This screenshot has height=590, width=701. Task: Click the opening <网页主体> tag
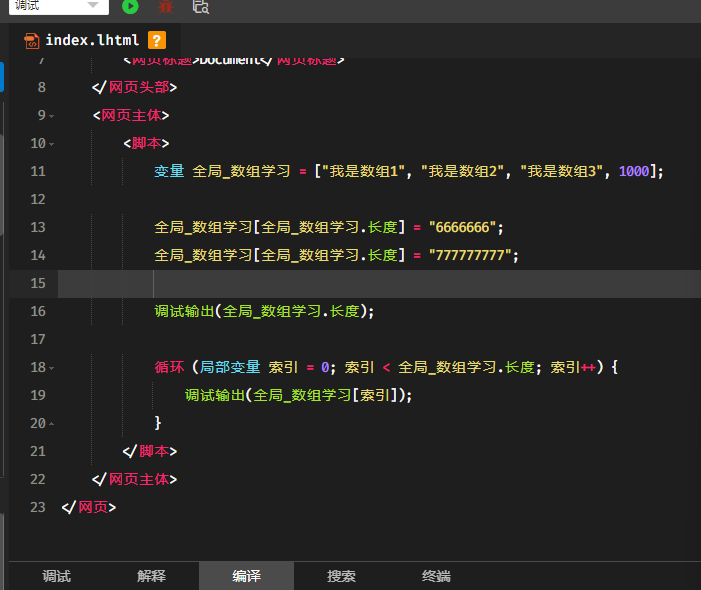(x=131, y=115)
